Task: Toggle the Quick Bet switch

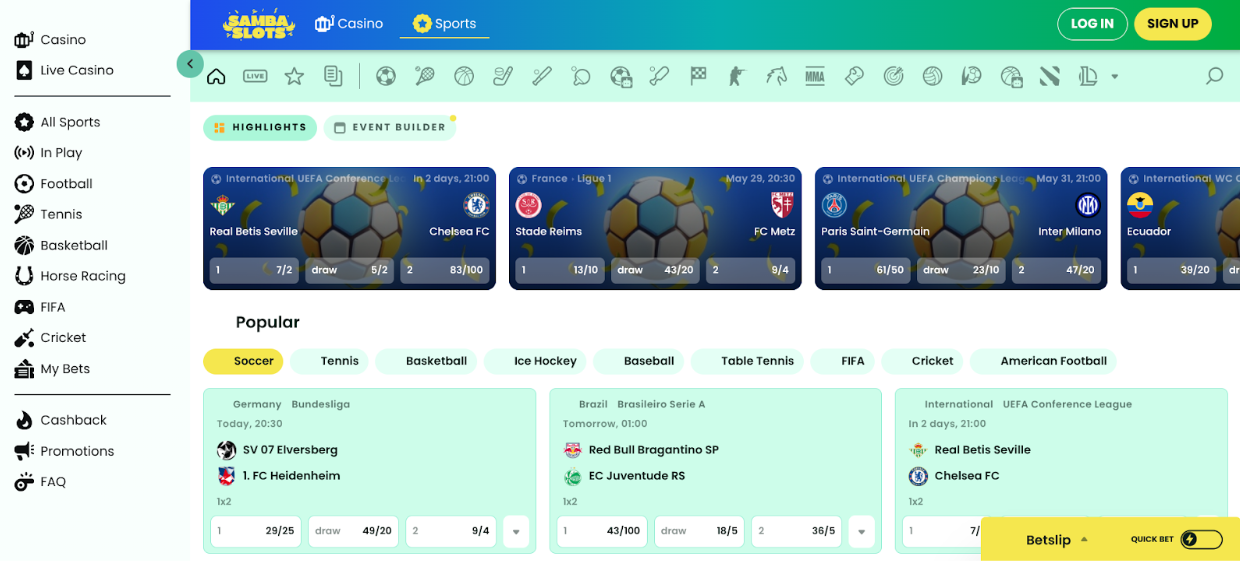Action: tap(1201, 540)
